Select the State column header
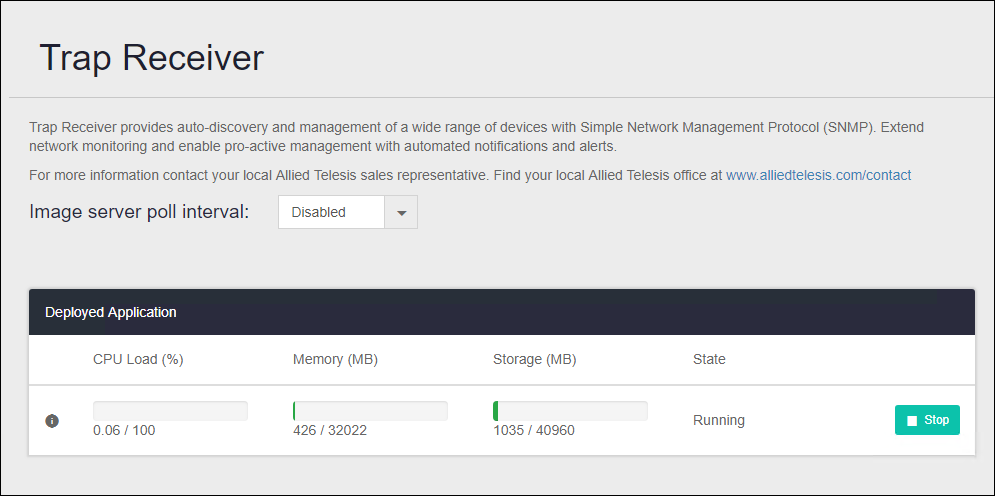This screenshot has height=496, width=995. (709, 359)
